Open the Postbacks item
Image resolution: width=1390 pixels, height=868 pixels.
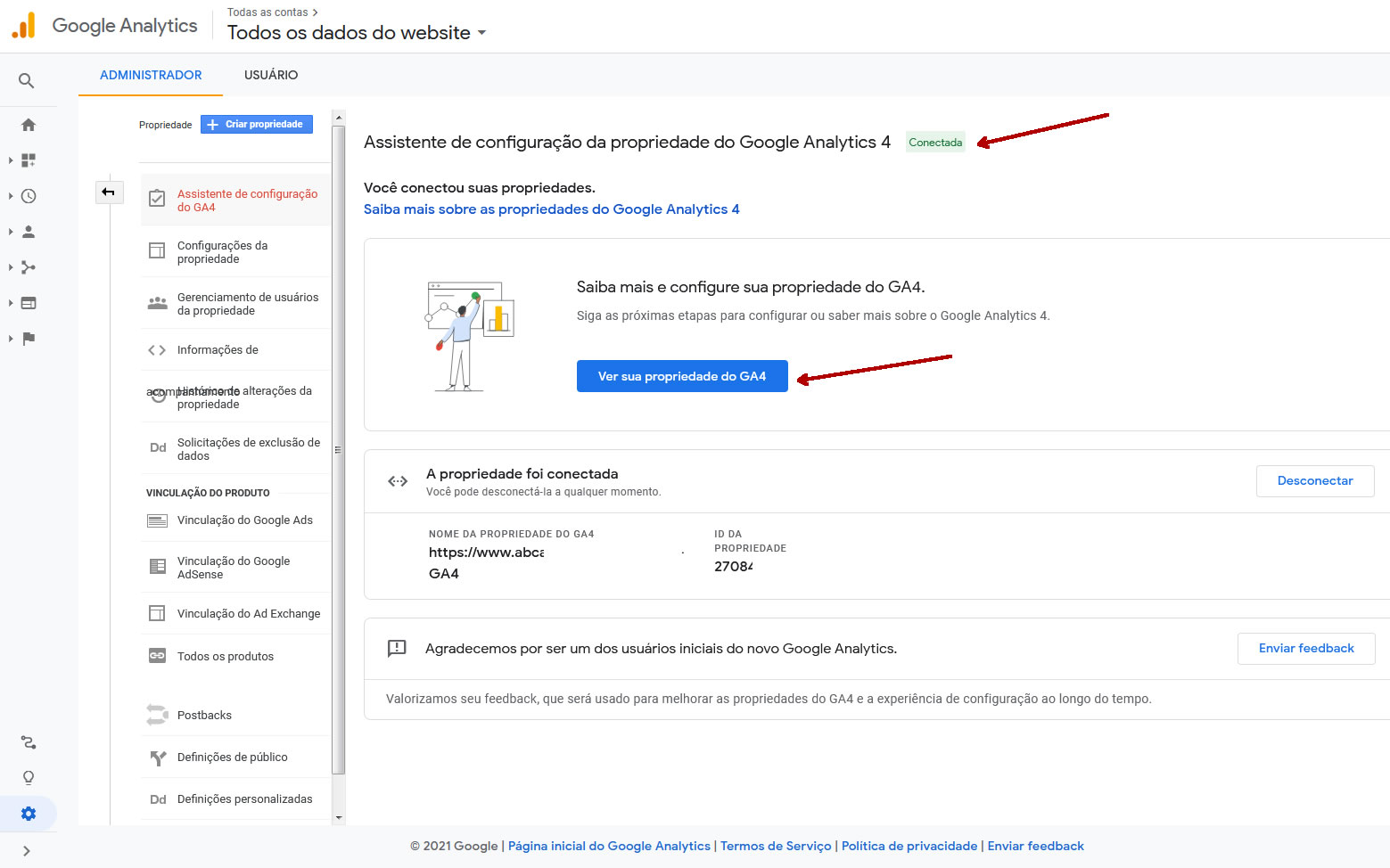tap(236, 716)
